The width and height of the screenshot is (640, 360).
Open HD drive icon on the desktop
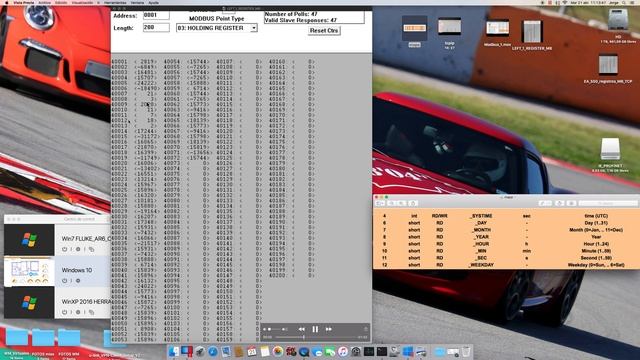pyautogui.click(x=618, y=20)
